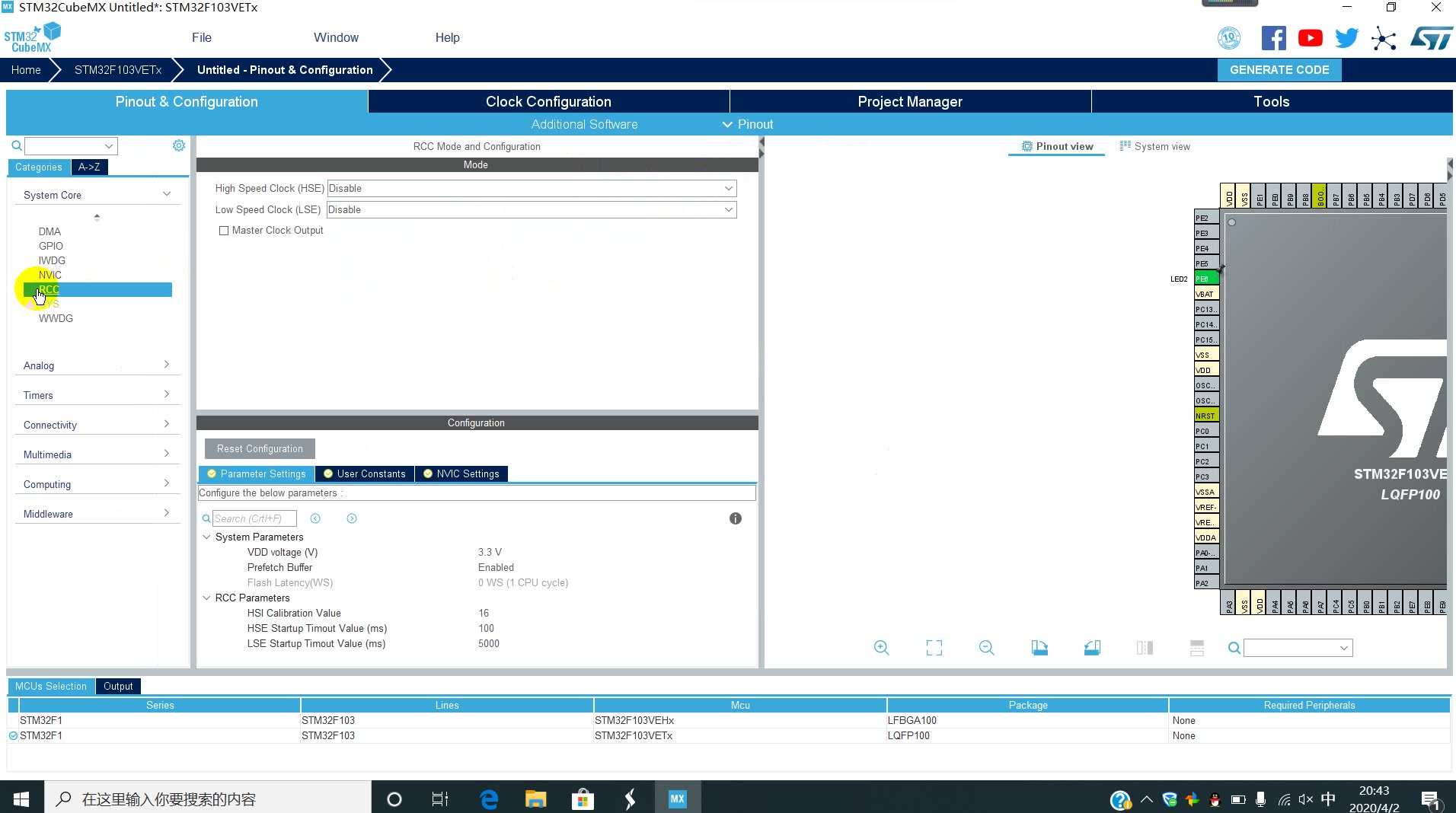Viewport: 1456px width, 813px height.
Task: Open Task View on the taskbar
Action: (x=440, y=799)
